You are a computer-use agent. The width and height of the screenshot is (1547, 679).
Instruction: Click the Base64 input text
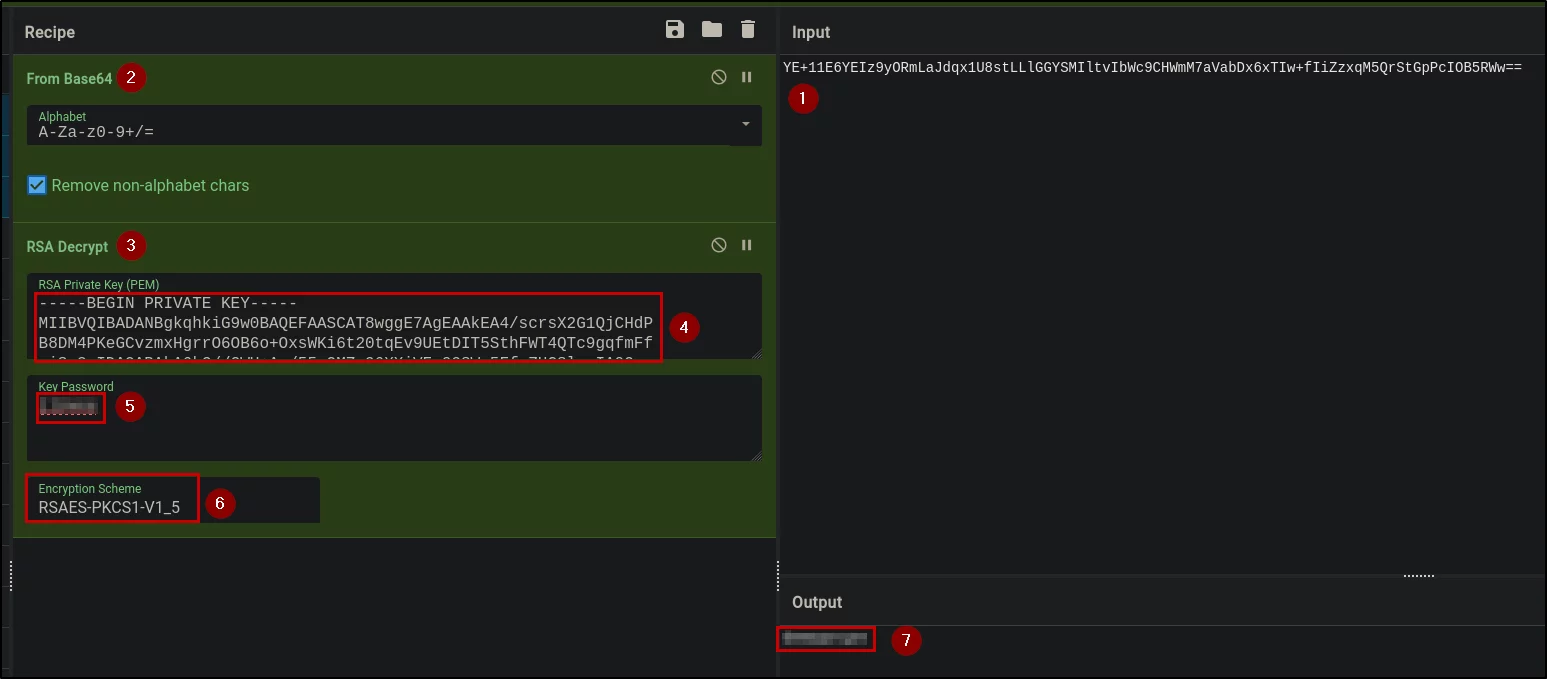(1153, 67)
